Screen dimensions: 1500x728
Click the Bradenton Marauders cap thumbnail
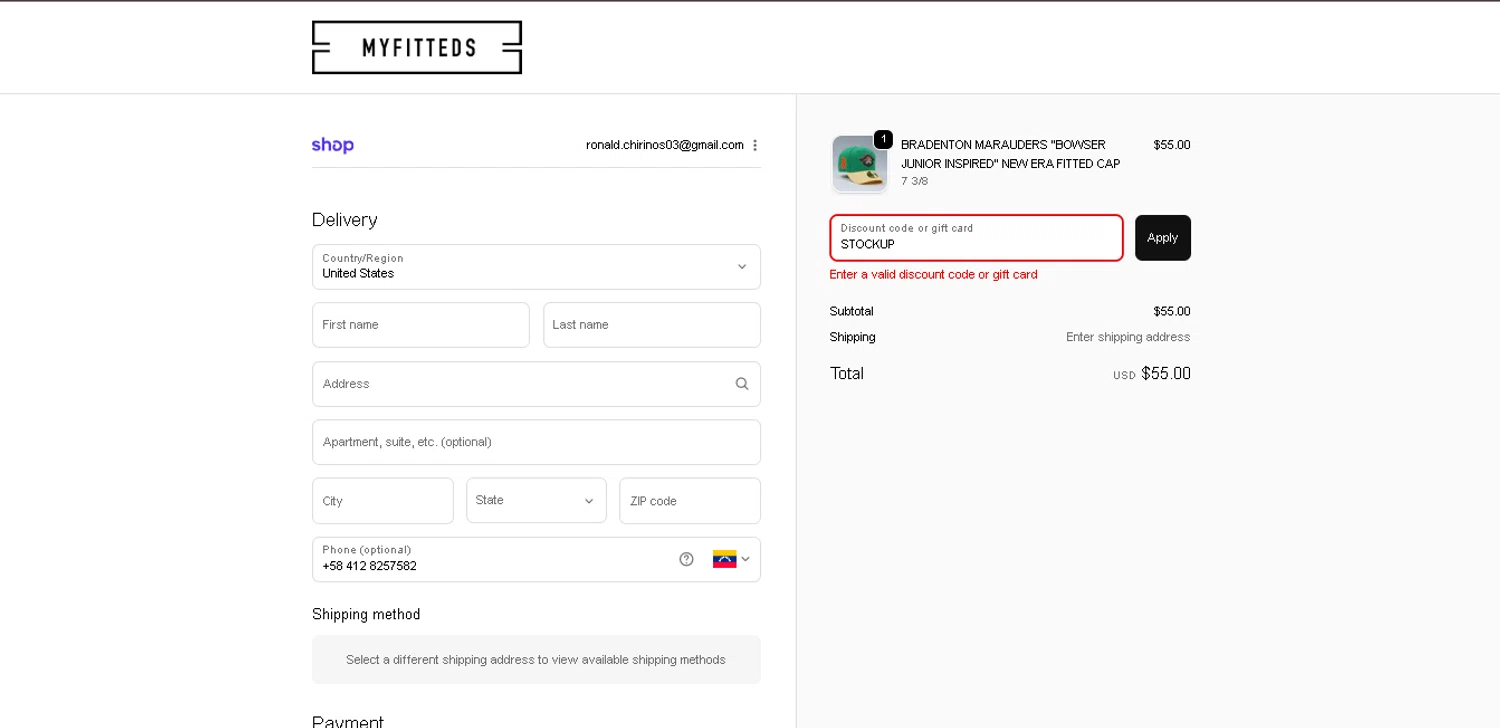pyautogui.click(x=859, y=164)
